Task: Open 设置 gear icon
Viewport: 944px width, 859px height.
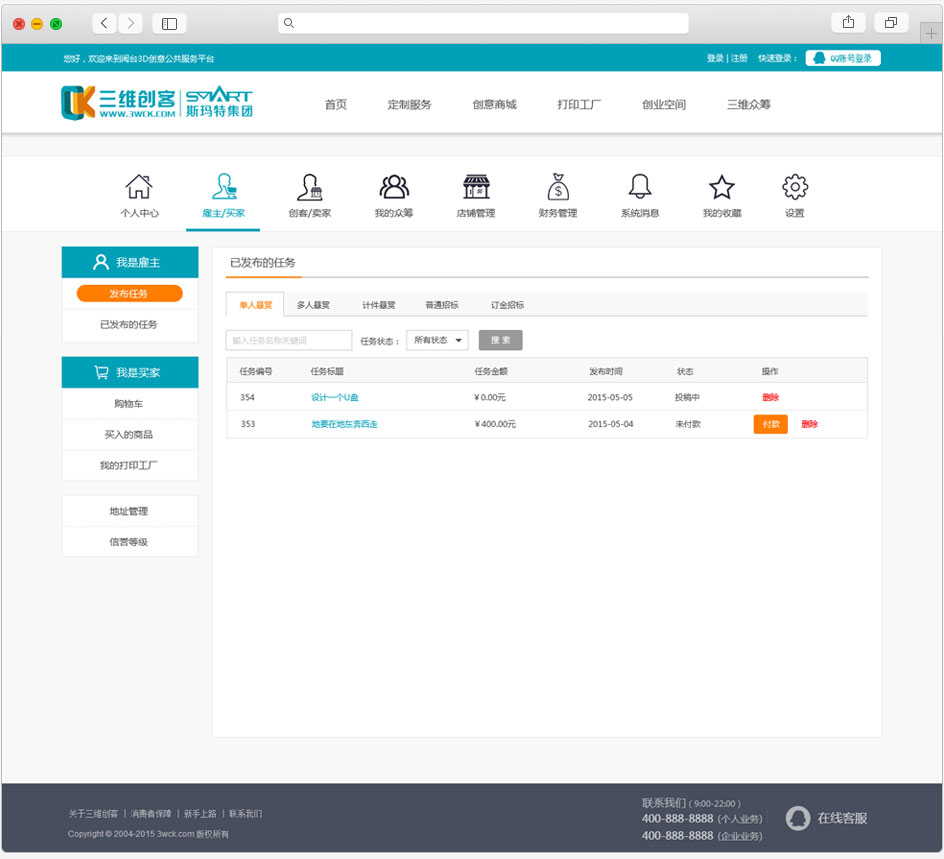Action: (x=794, y=188)
